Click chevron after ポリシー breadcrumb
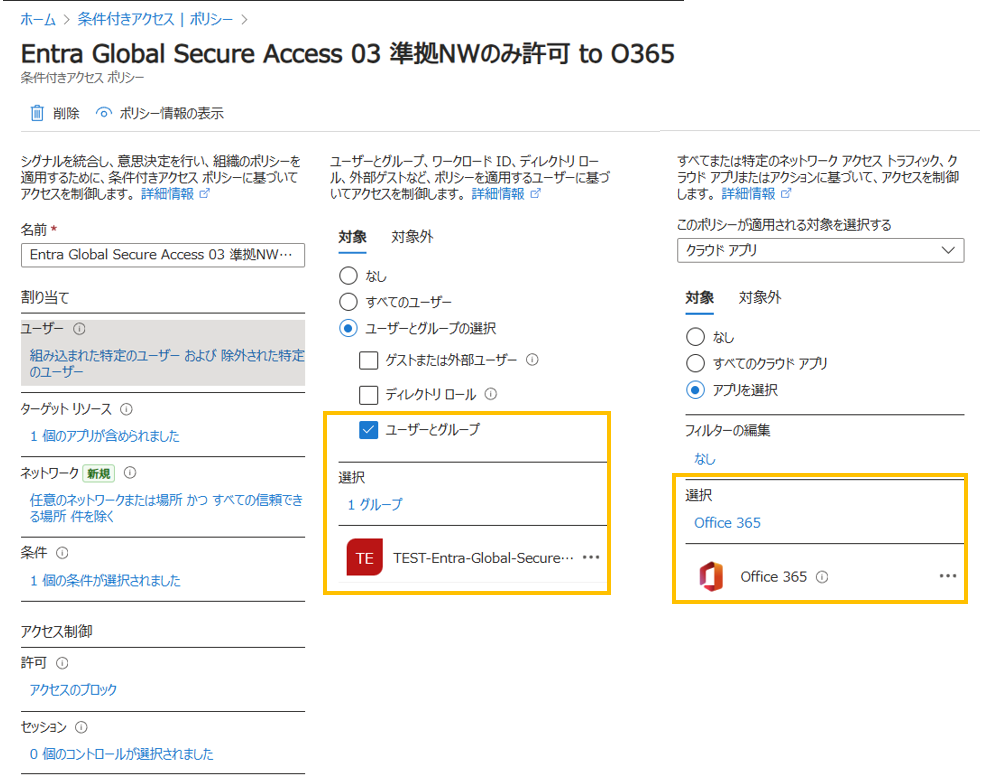The height and width of the screenshot is (775, 982). (244, 20)
